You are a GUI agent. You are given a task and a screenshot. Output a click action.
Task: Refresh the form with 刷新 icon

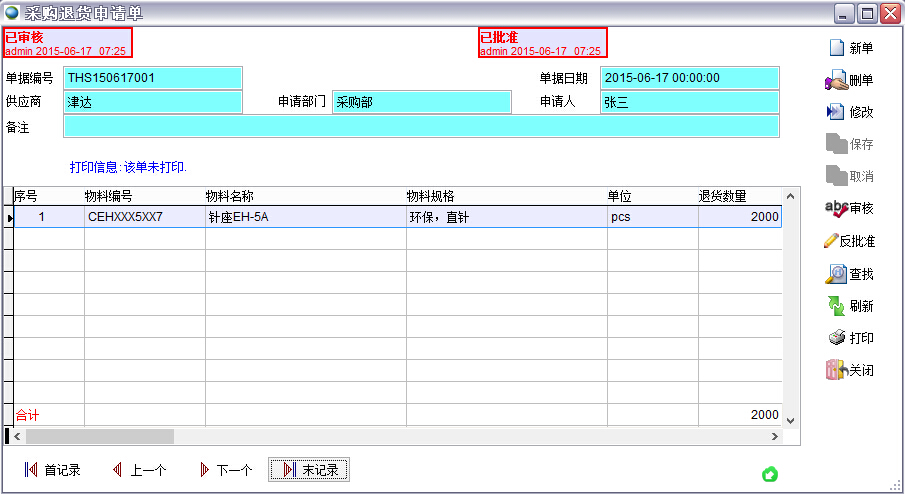pos(836,306)
